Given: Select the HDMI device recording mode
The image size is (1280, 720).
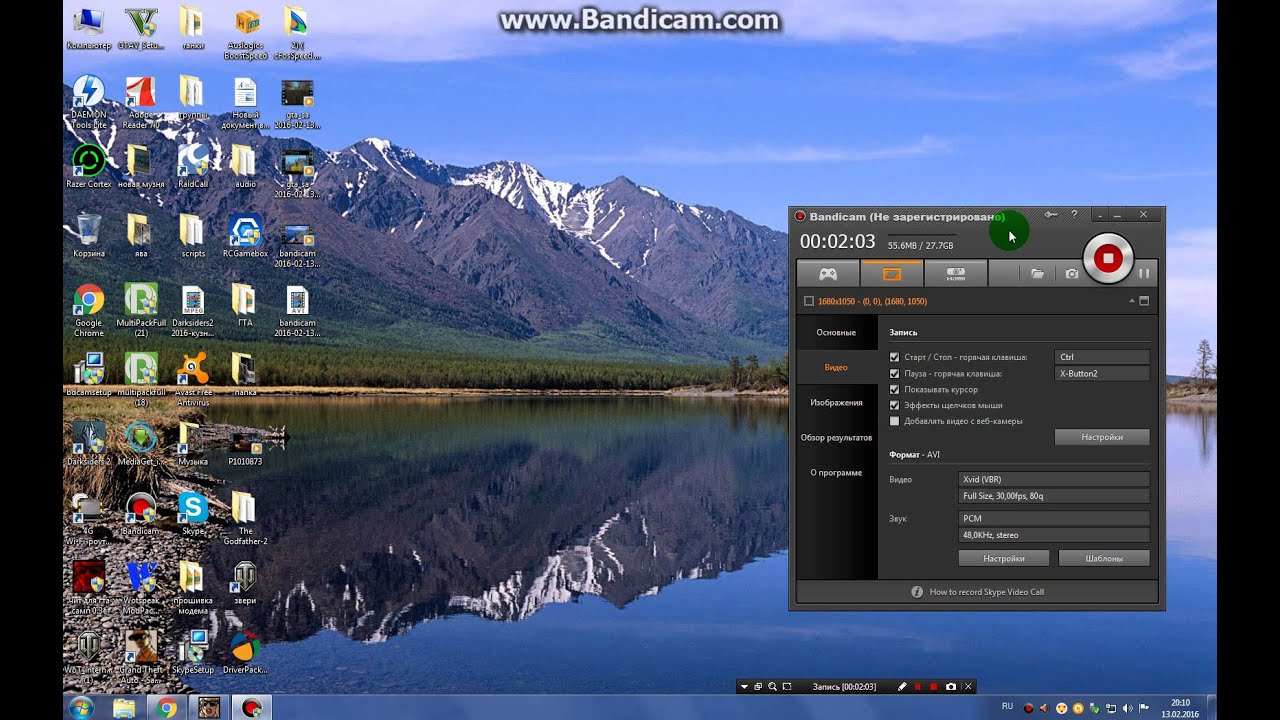Looking at the screenshot, I should click(x=956, y=273).
